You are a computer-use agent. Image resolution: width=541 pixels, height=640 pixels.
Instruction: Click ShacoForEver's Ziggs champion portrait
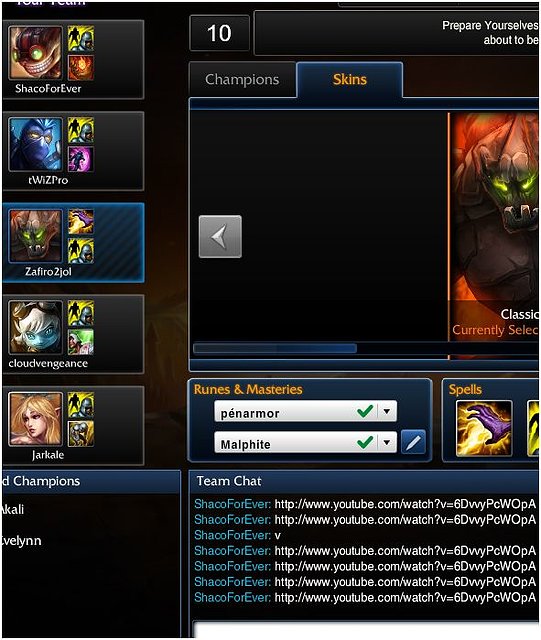coord(36,53)
